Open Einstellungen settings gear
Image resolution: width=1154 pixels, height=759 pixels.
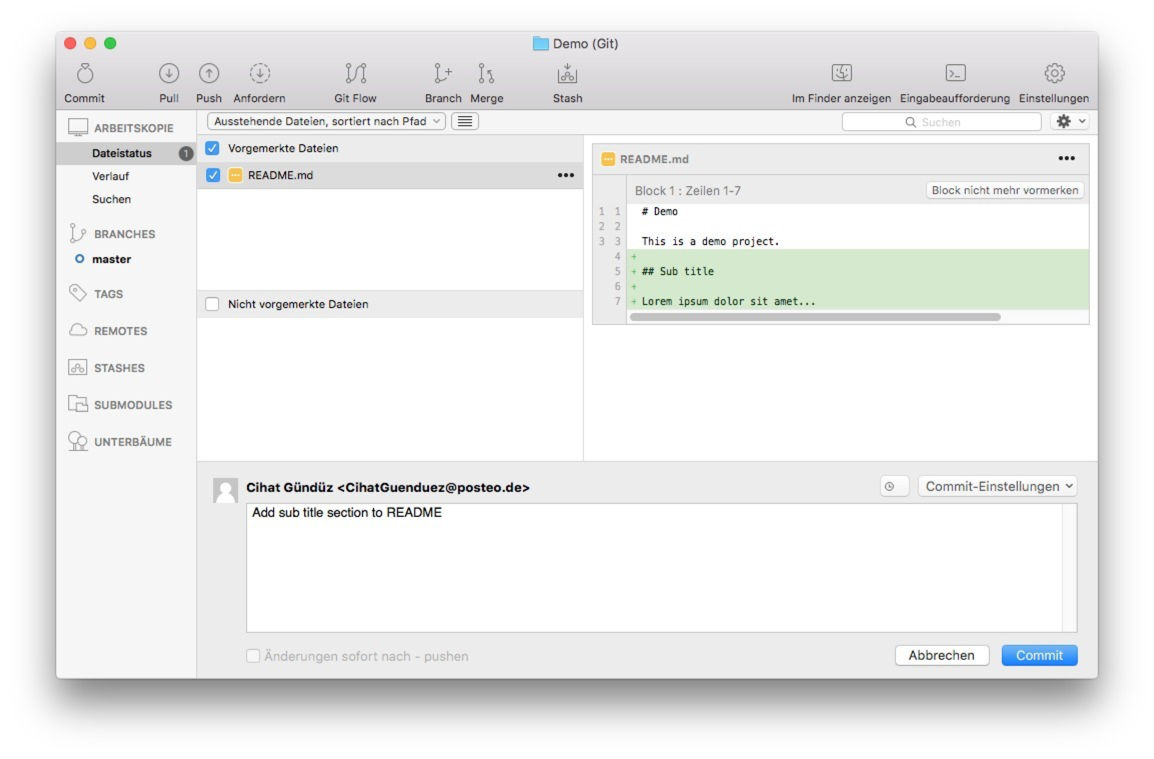pyautogui.click(x=1054, y=73)
